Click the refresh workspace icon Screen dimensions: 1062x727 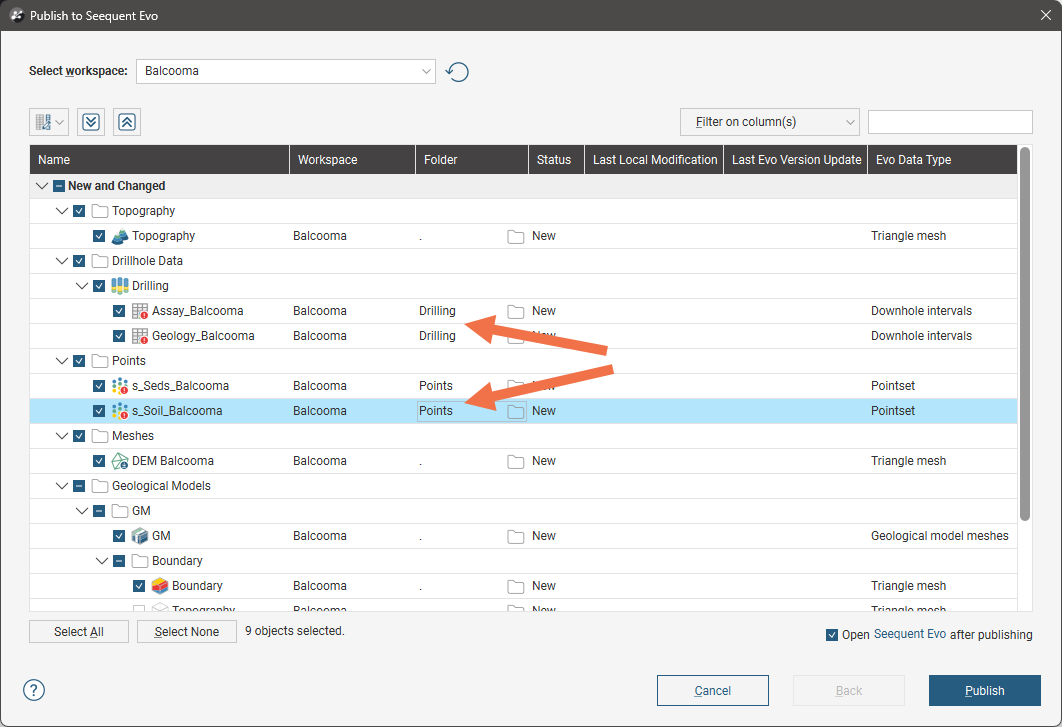tap(457, 72)
